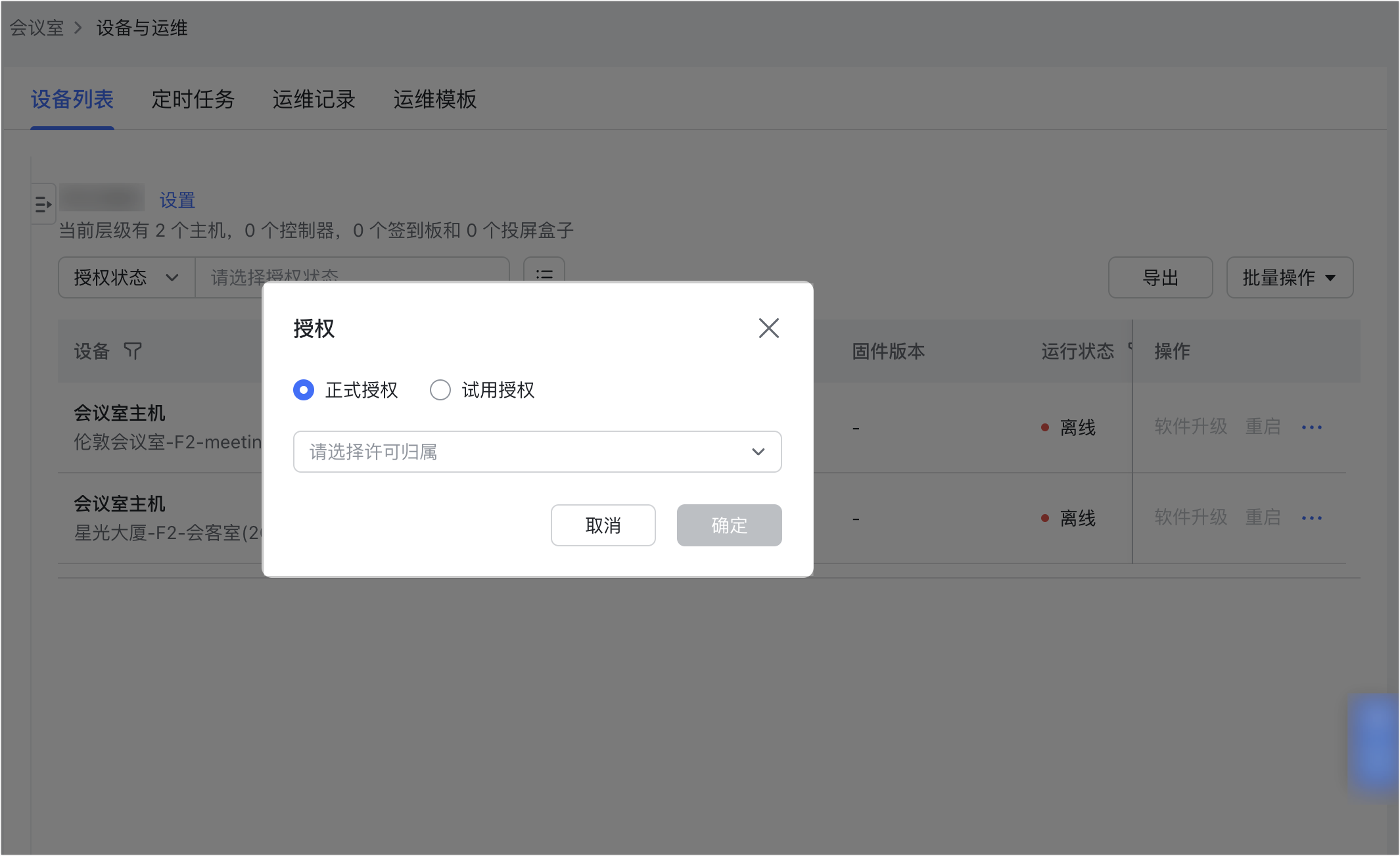Switch to the 运维记录 tab

(314, 99)
